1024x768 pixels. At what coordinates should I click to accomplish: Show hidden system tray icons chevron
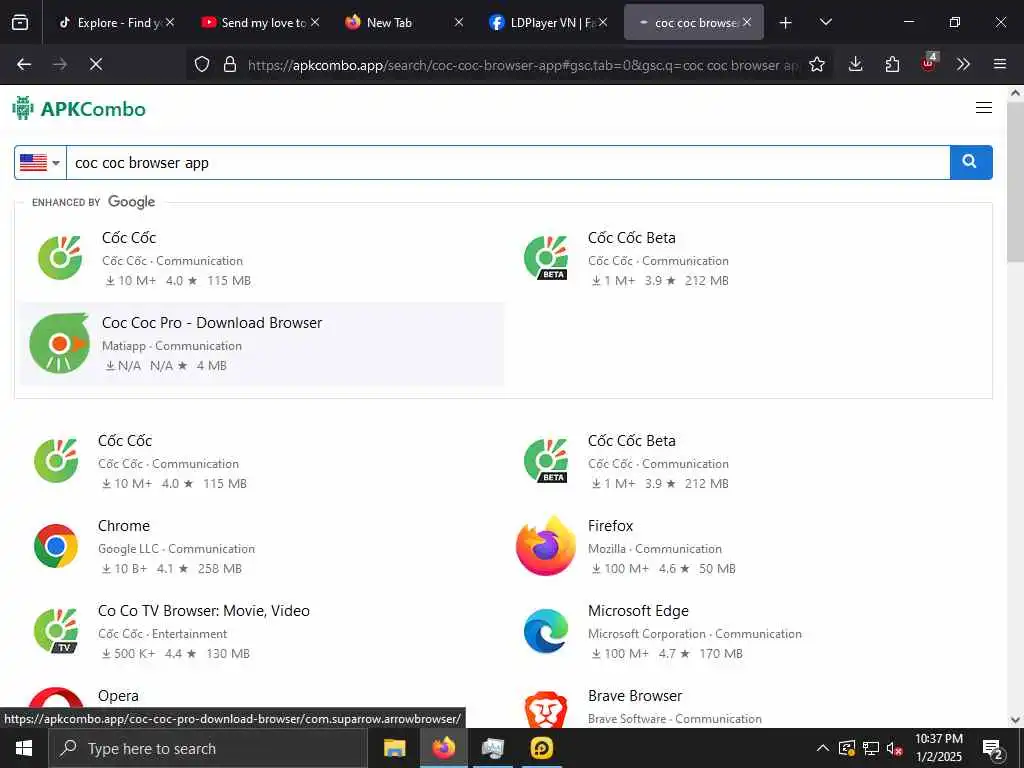point(823,748)
